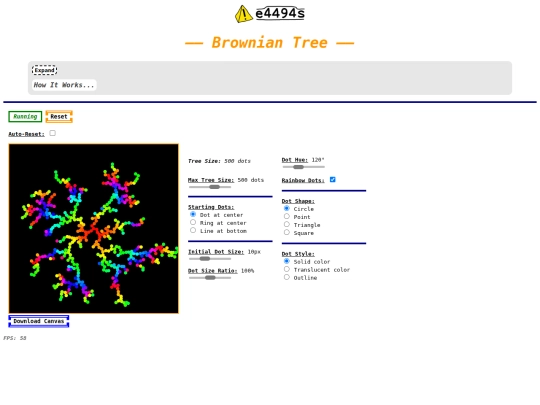Click the Dot Style heading
The width and height of the screenshot is (540, 405).
click(x=298, y=253)
